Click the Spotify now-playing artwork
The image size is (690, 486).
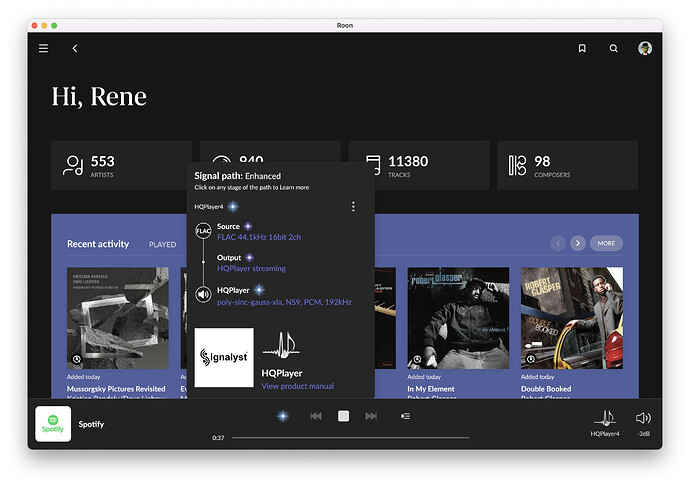coord(53,424)
